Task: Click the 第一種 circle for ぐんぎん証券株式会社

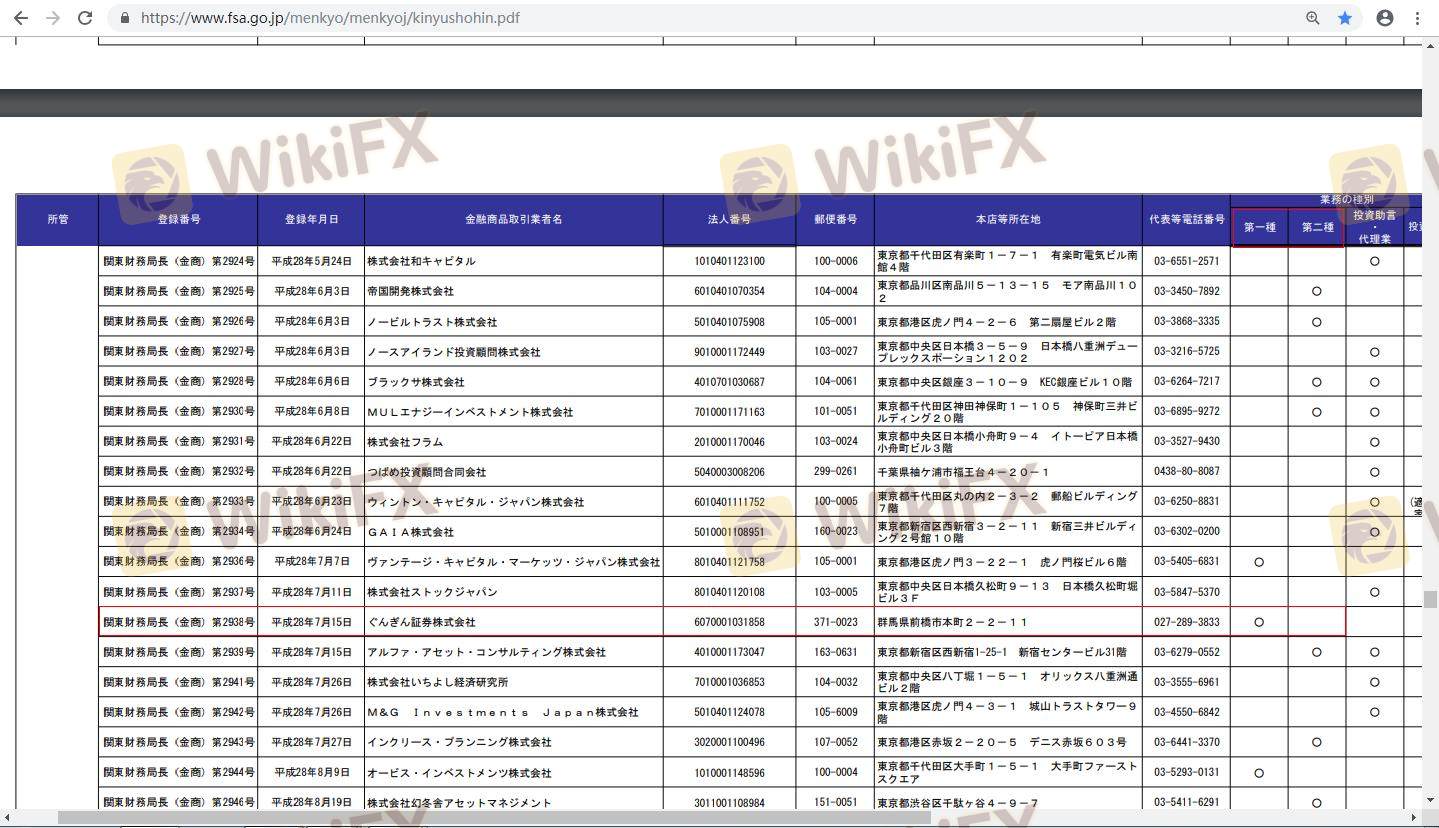Action: (x=1259, y=622)
